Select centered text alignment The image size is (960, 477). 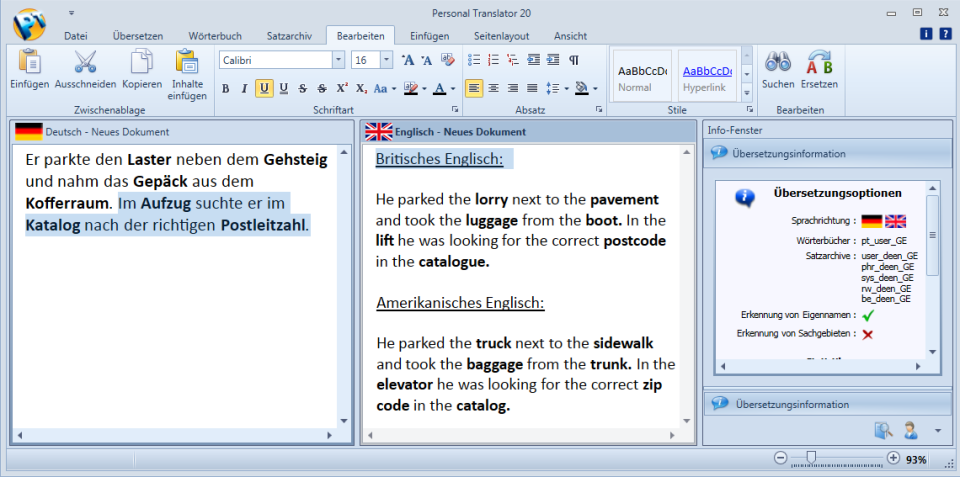[493, 89]
